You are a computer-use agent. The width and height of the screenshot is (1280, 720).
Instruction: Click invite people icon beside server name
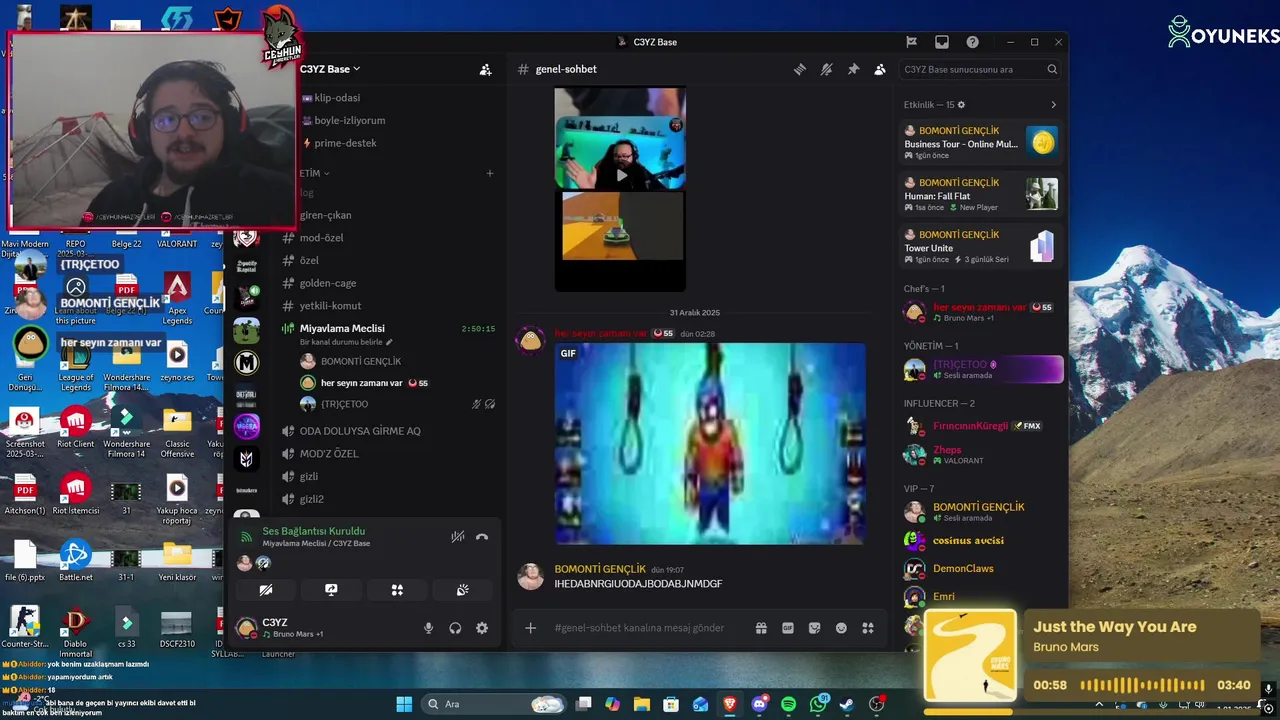[x=485, y=69]
